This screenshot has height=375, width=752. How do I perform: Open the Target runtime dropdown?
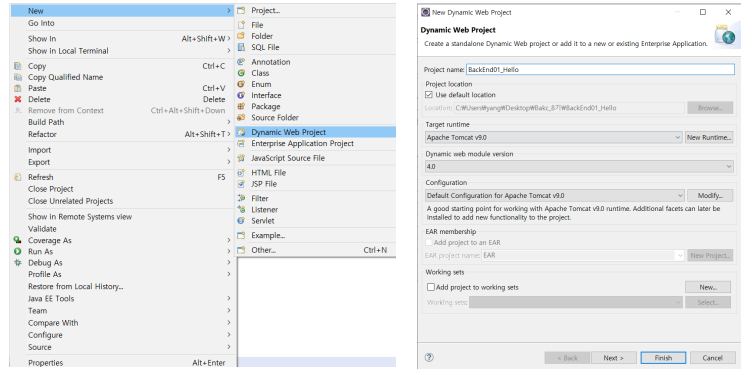tap(678, 138)
